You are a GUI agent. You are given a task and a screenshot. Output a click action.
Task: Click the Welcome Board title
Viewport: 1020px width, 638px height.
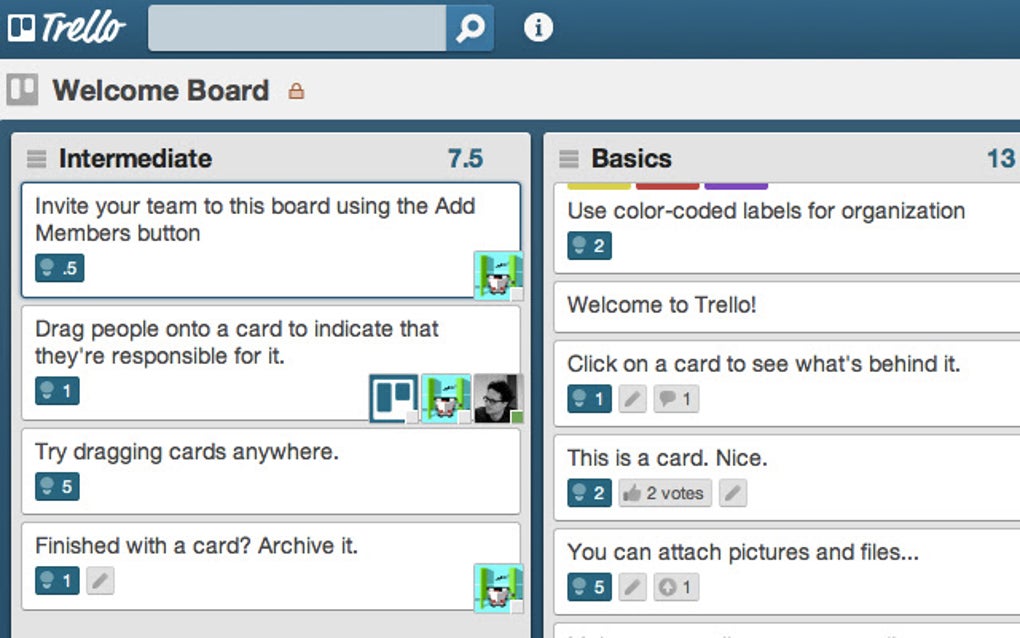pos(161,91)
